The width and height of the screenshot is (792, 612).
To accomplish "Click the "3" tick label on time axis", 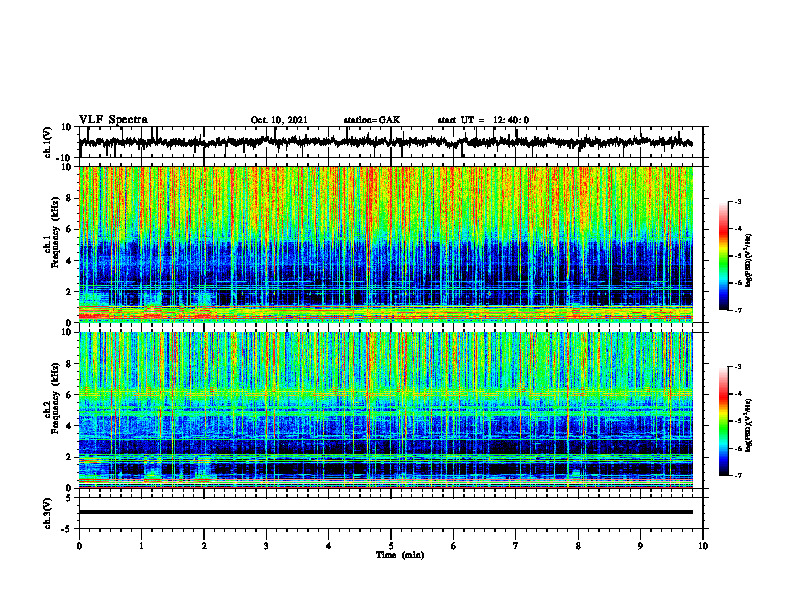I will tap(266, 546).
